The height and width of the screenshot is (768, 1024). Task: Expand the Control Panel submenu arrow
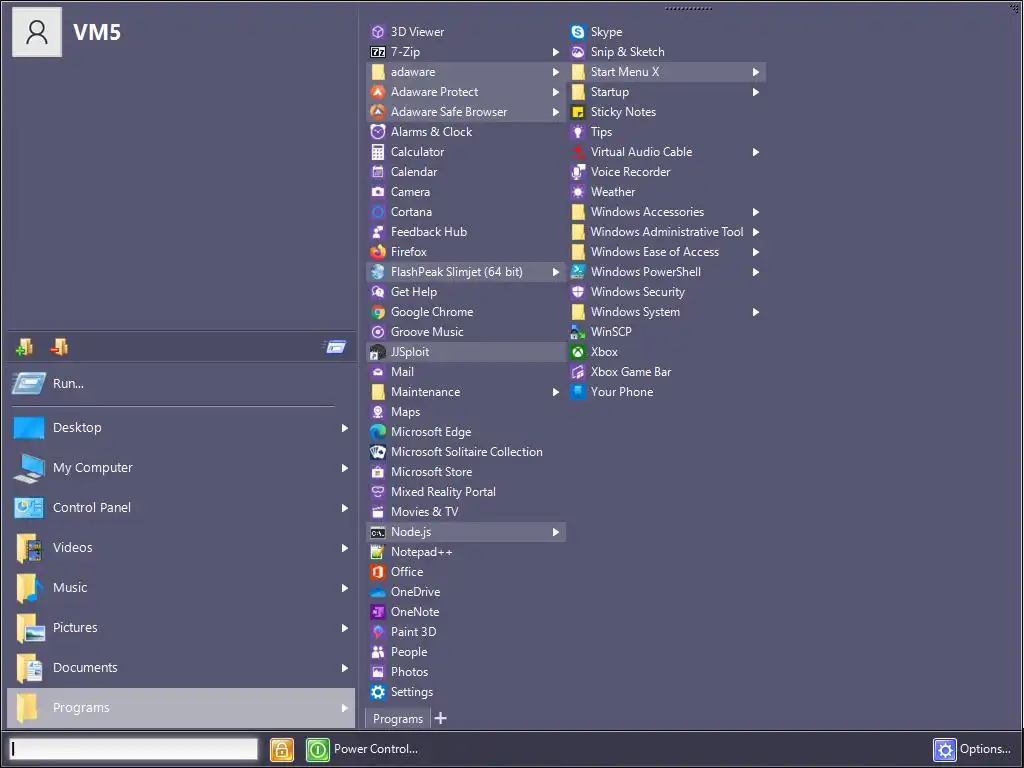(x=345, y=508)
